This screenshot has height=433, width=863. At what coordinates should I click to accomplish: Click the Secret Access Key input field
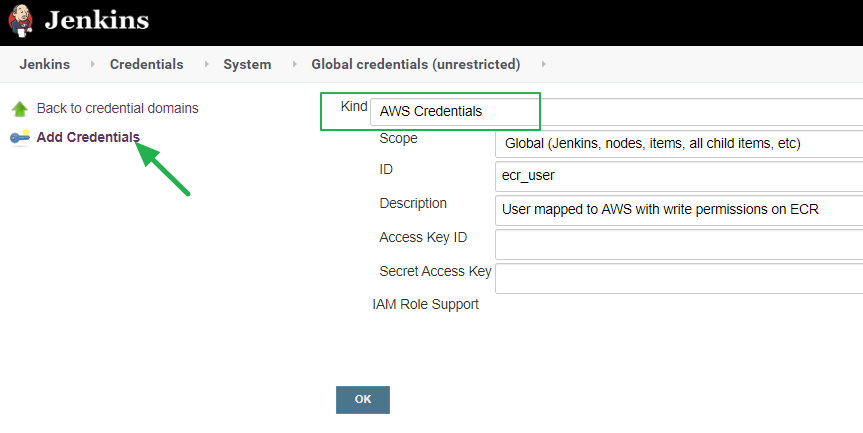679,278
